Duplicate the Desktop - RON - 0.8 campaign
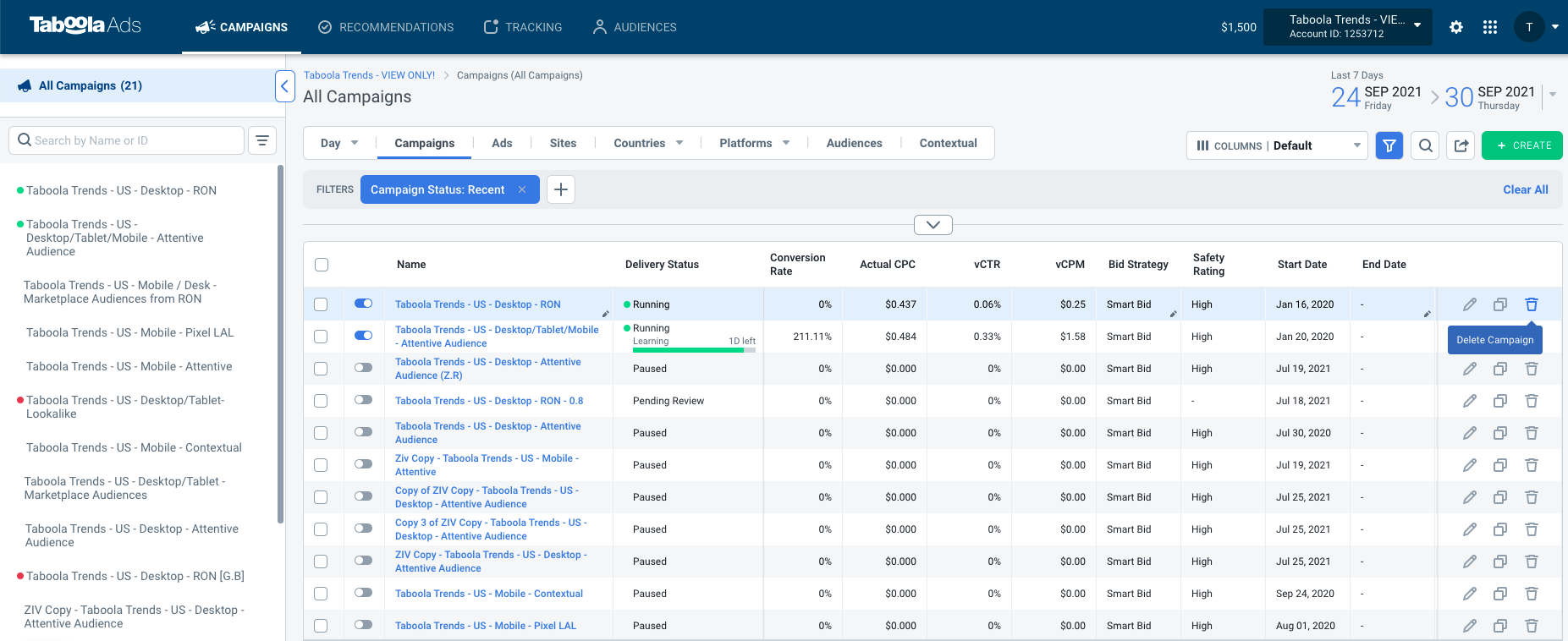The width and height of the screenshot is (1568, 641). pyautogui.click(x=1500, y=401)
